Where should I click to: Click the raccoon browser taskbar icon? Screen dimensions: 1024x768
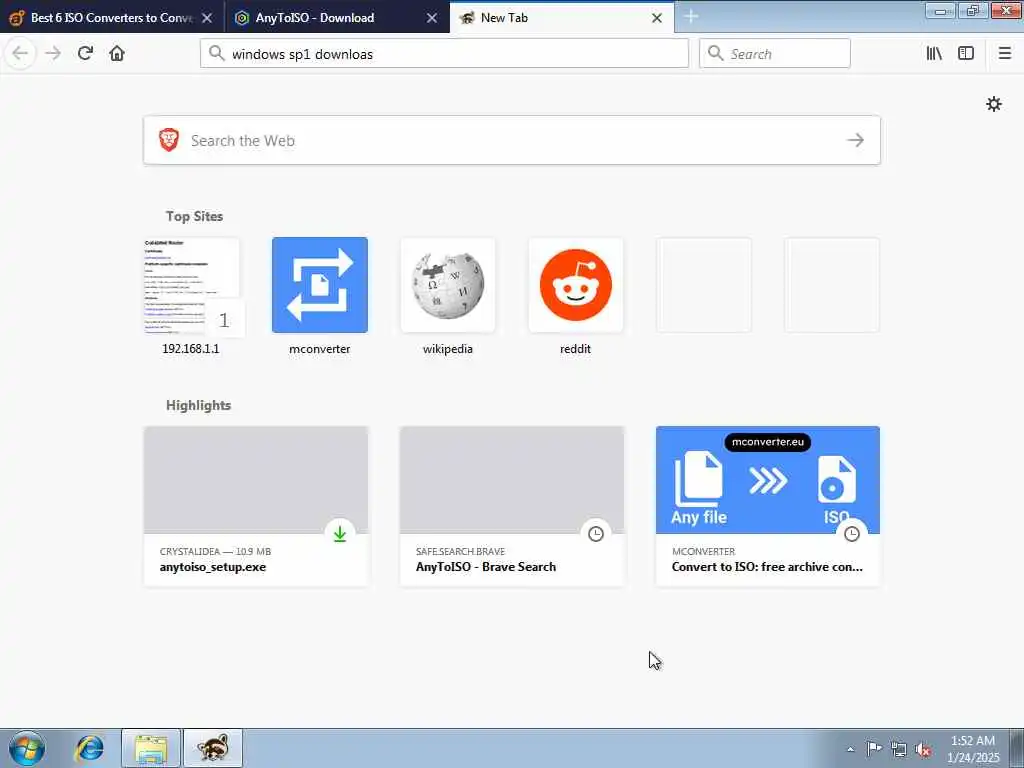click(x=213, y=748)
